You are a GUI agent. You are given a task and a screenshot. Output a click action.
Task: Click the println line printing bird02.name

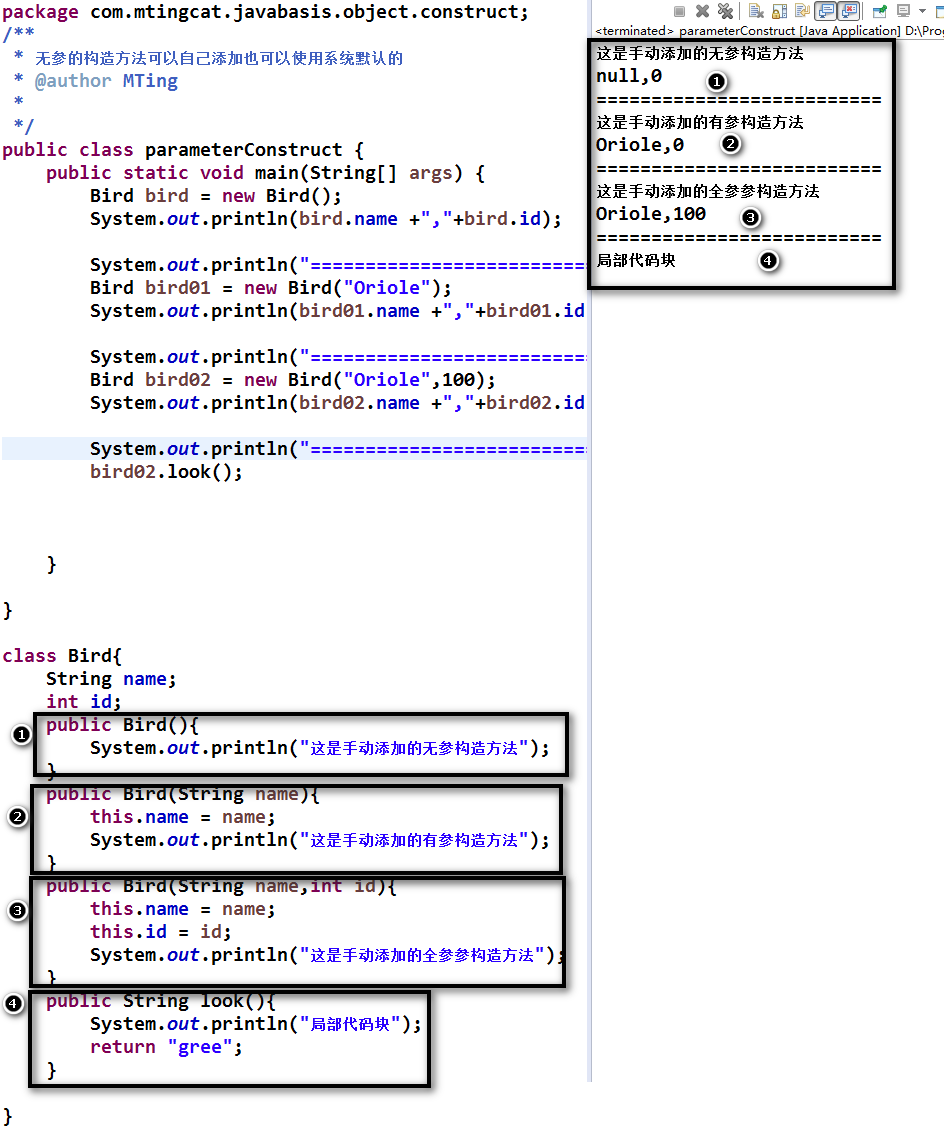click(x=337, y=403)
